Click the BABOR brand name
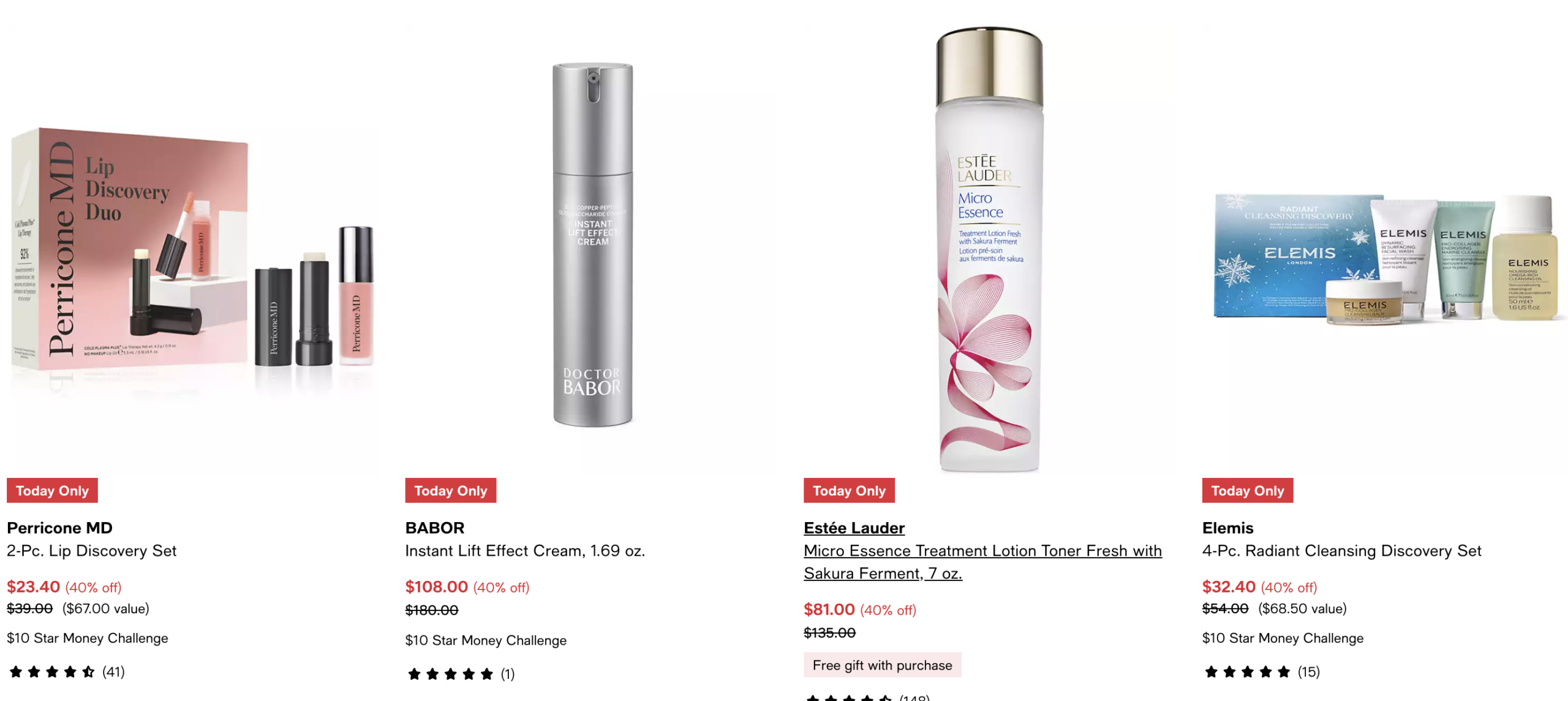This screenshot has height=701, width=1568. pos(435,528)
